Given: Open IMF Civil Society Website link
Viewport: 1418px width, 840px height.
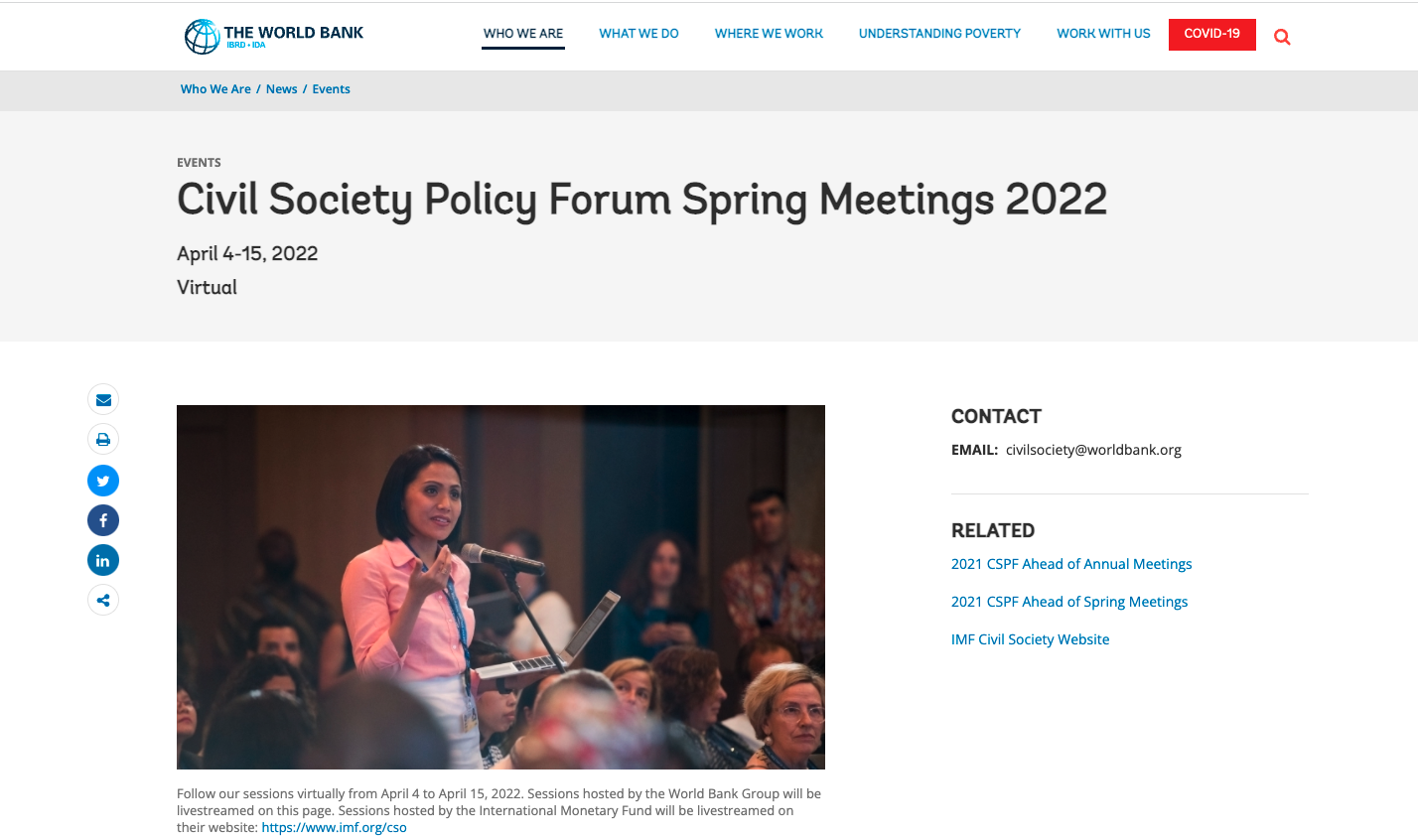Looking at the screenshot, I should pyautogui.click(x=1030, y=639).
